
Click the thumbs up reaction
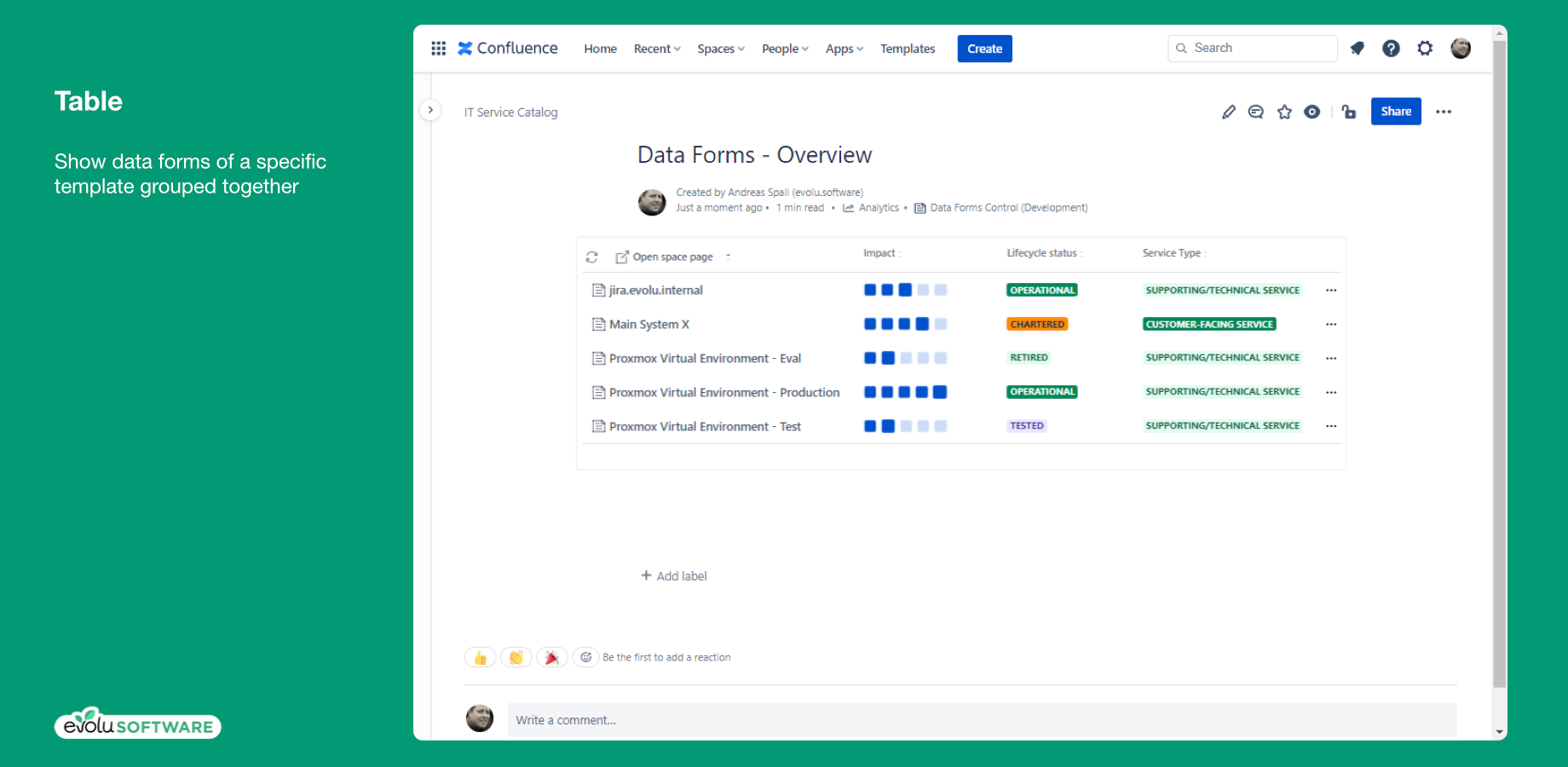click(481, 657)
